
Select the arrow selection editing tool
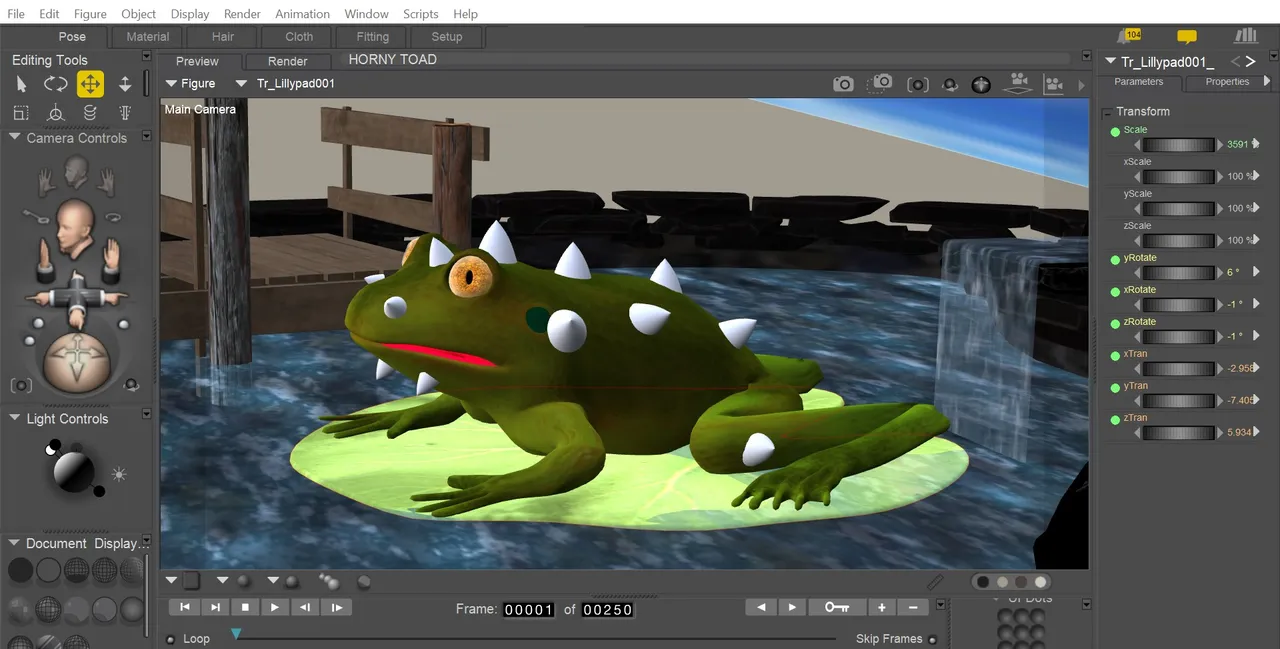(x=23, y=84)
